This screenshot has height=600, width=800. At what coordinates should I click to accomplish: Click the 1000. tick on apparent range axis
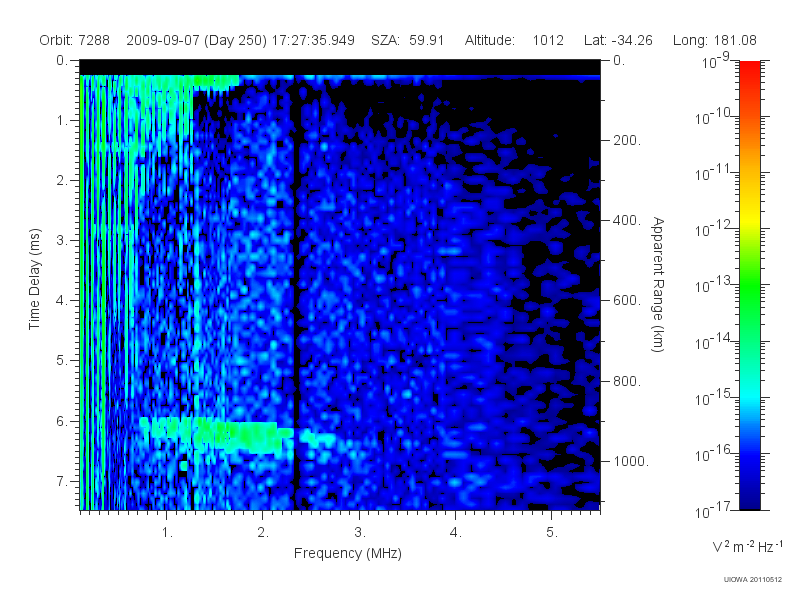point(631,461)
